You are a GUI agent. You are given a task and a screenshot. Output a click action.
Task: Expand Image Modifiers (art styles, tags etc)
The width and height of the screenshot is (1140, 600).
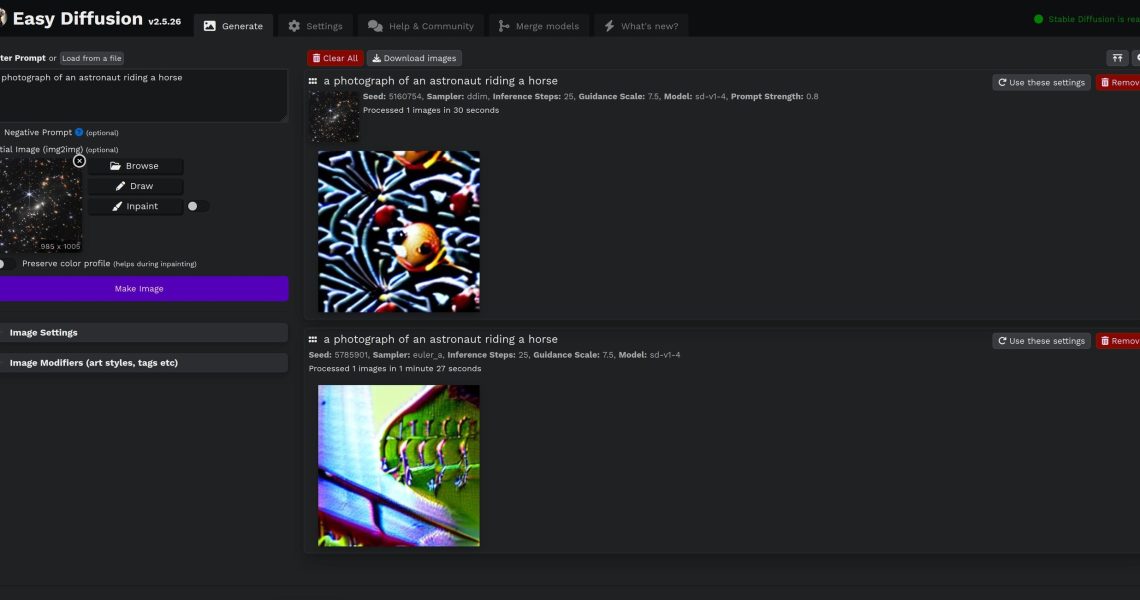point(144,363)
